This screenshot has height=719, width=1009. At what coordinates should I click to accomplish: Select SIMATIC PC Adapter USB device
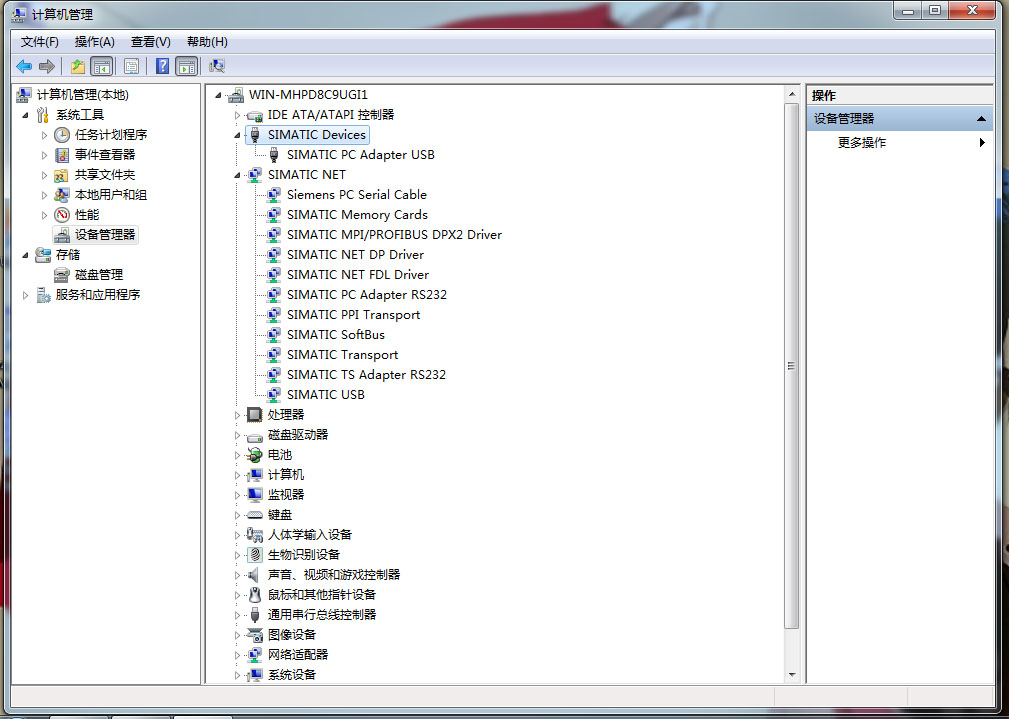coord(360,155)
